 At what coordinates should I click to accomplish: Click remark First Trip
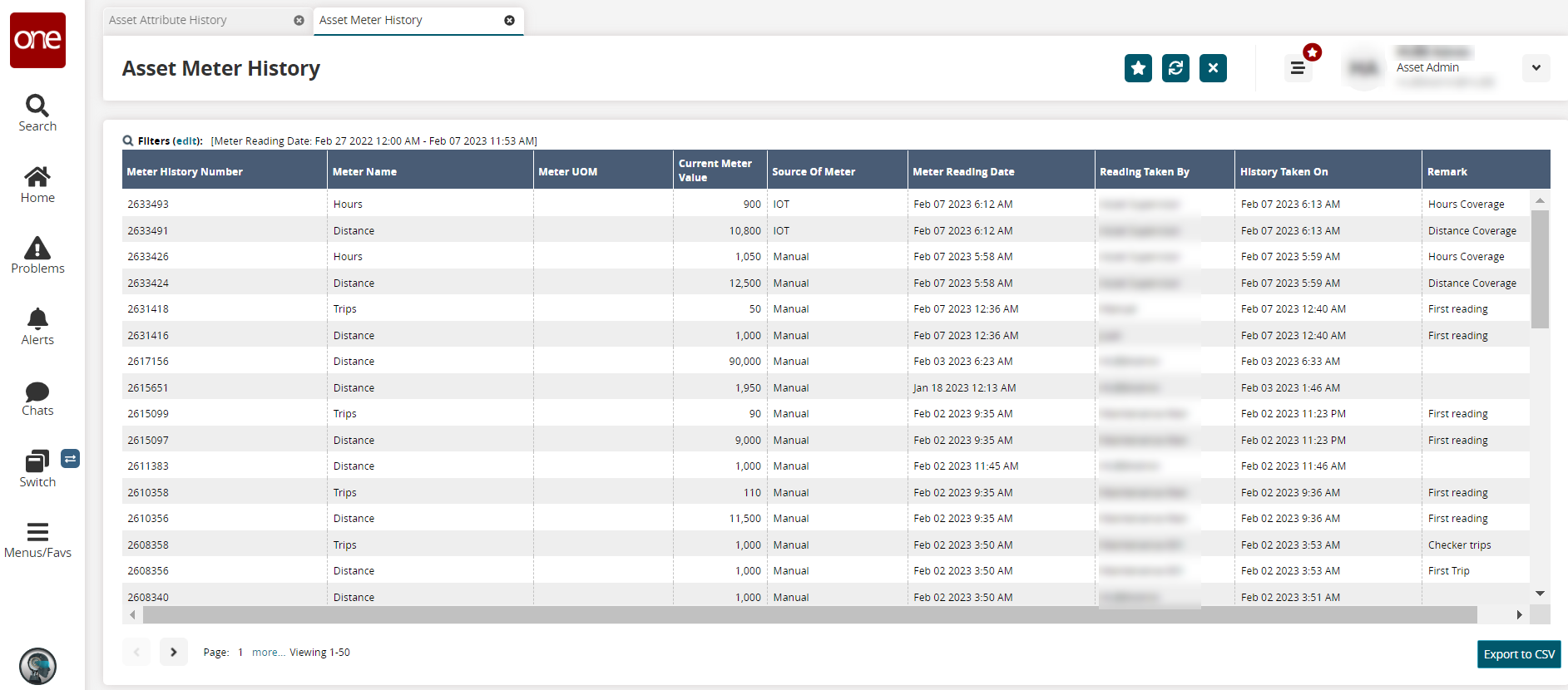1448,571
